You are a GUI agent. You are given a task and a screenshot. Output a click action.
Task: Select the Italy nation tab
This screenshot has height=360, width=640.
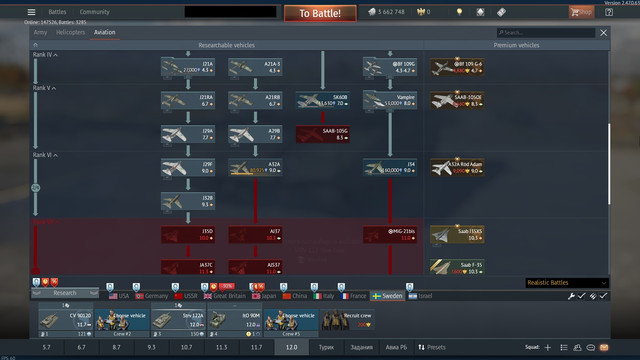pyautogui.click(x=324, y=296)
